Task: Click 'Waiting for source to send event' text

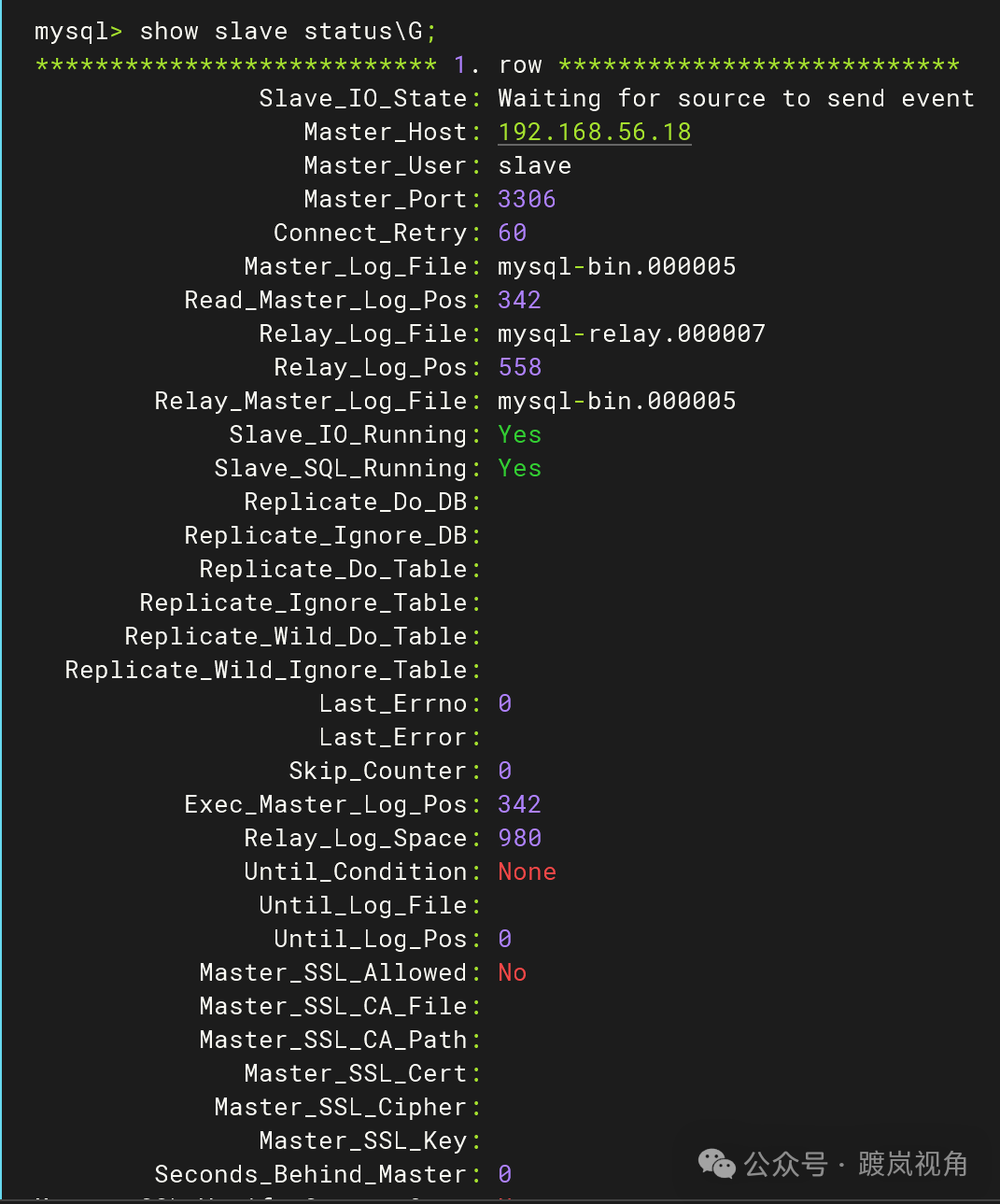Action: click(736, 98)
